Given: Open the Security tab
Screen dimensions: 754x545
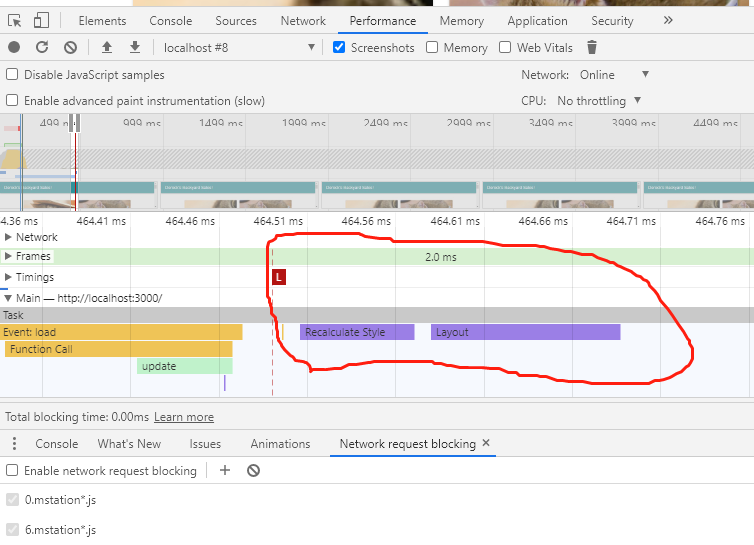Looking at the screenshot, I should tap(612, 21).
